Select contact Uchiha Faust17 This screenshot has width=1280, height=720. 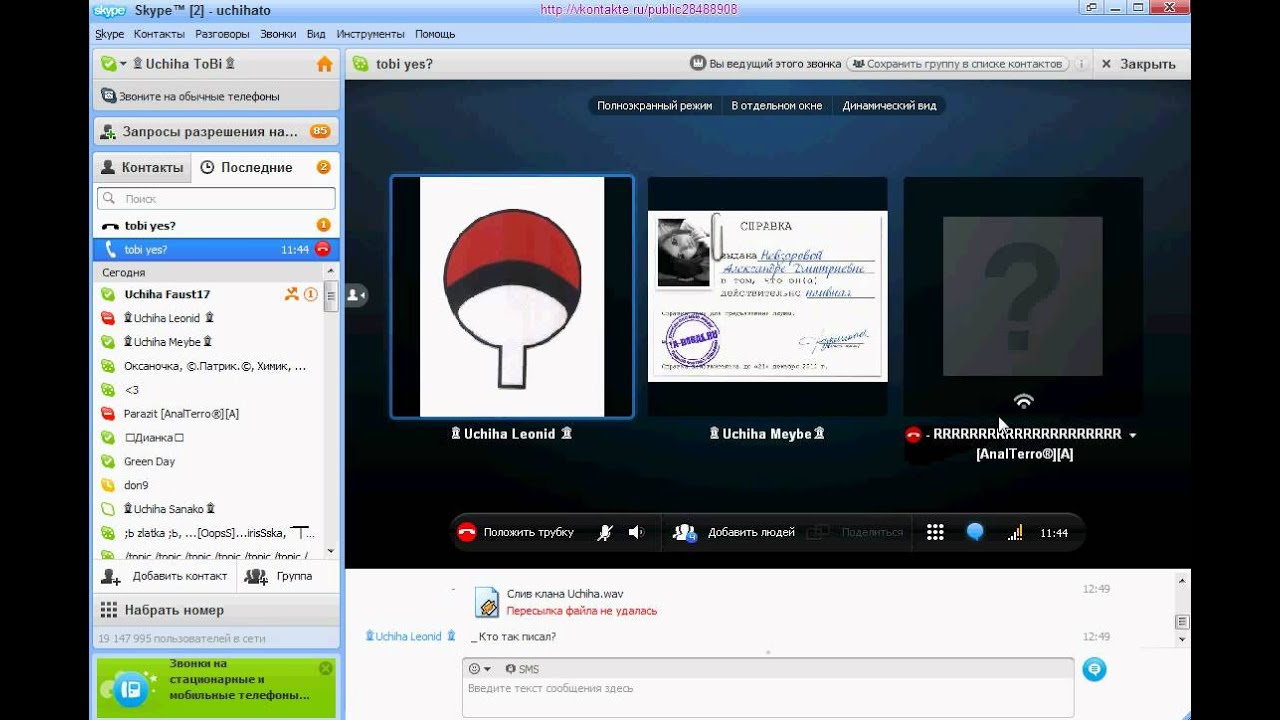click(x=208, y=294)
